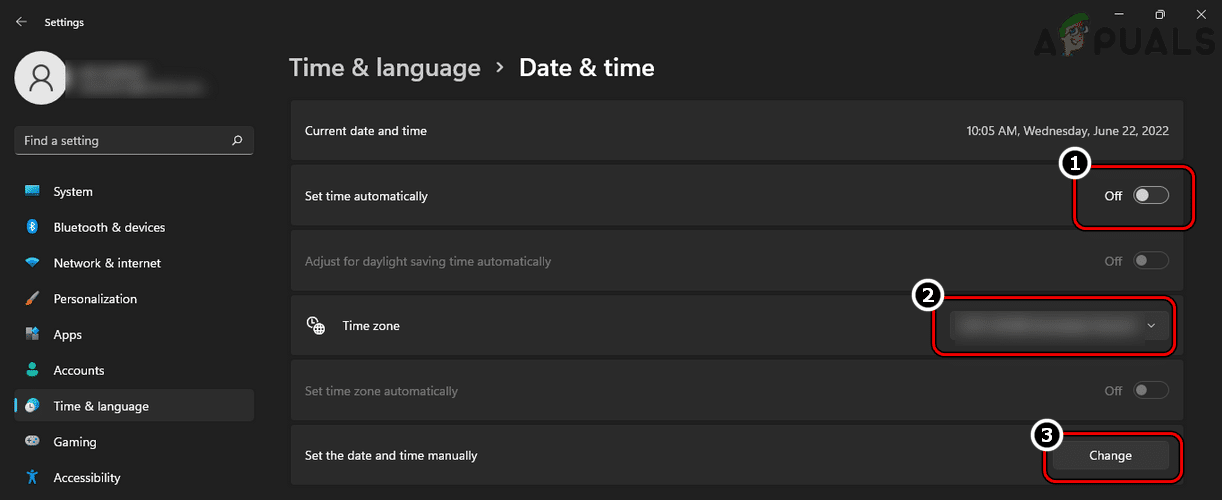Click the Bluetooth & devices icon
The image size is (1222, 500).
point(32,227)
